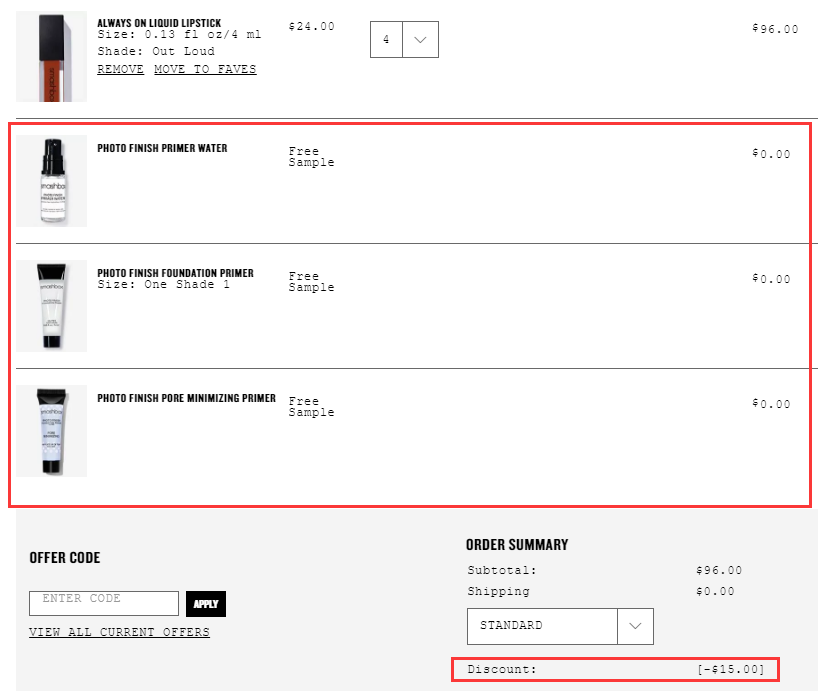
Task: Click the shipping dropdown chevron icon
Action: (x=635, y=626)
